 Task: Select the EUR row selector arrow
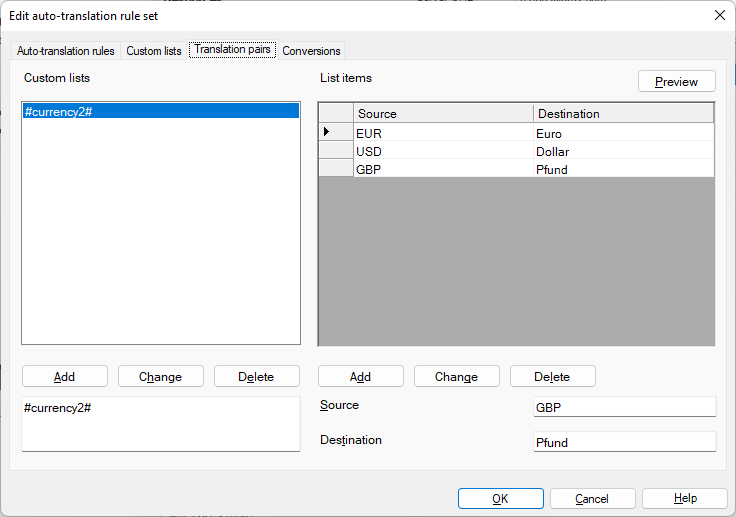click(x=335, y=133)
